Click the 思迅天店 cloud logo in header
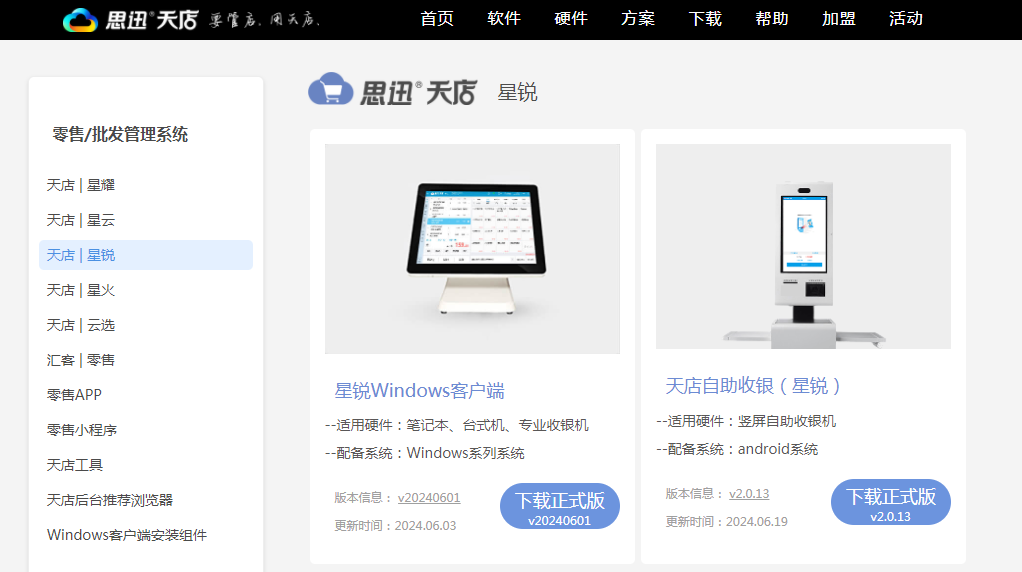 130,20
